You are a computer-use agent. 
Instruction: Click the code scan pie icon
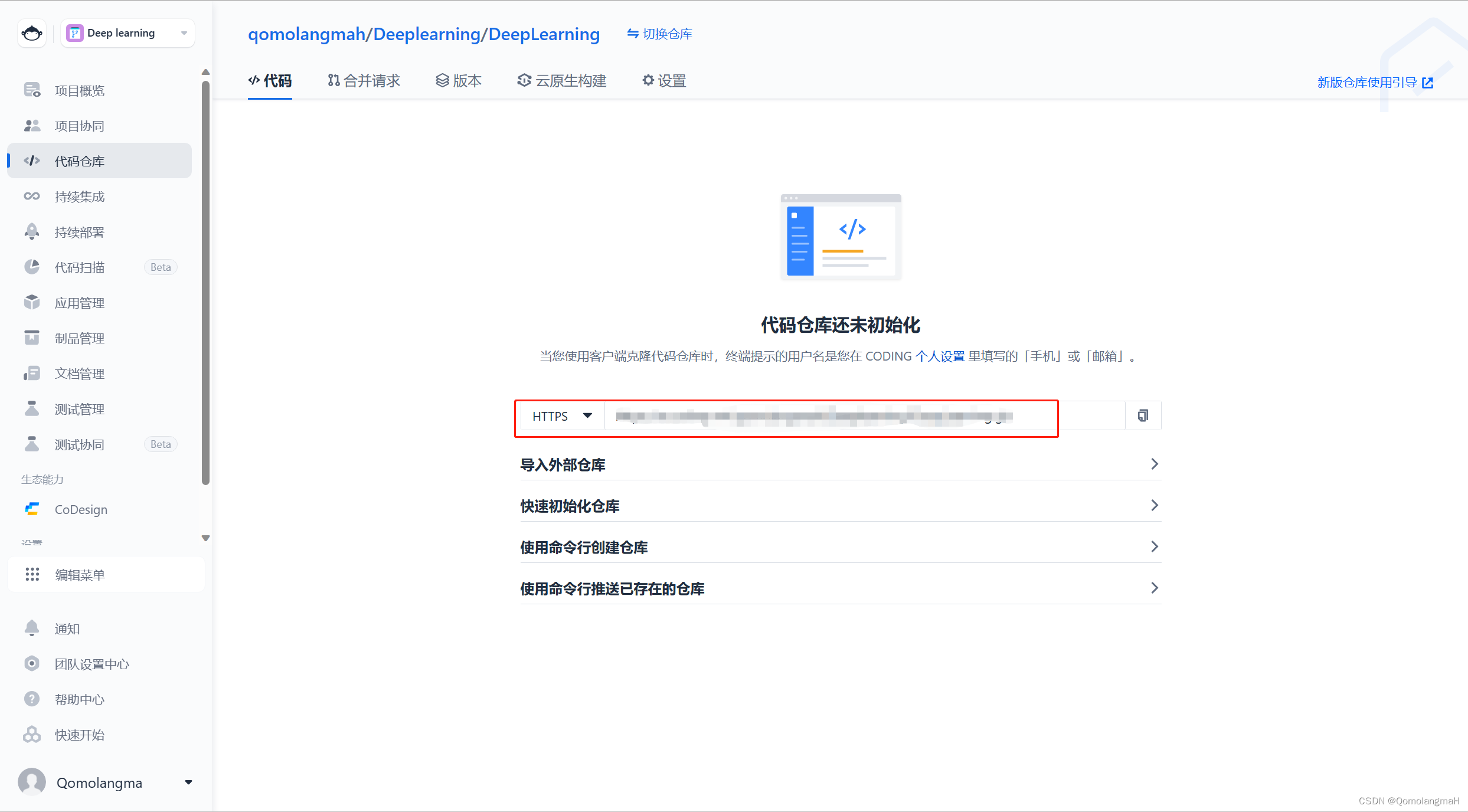pos(32,267)
